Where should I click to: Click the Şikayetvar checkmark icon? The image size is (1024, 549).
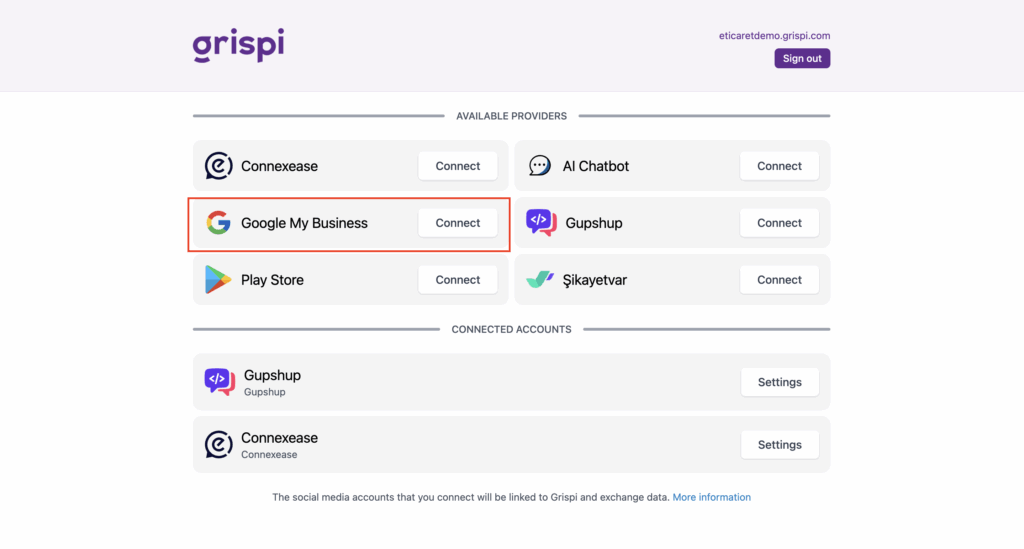(x=539, y=279)
